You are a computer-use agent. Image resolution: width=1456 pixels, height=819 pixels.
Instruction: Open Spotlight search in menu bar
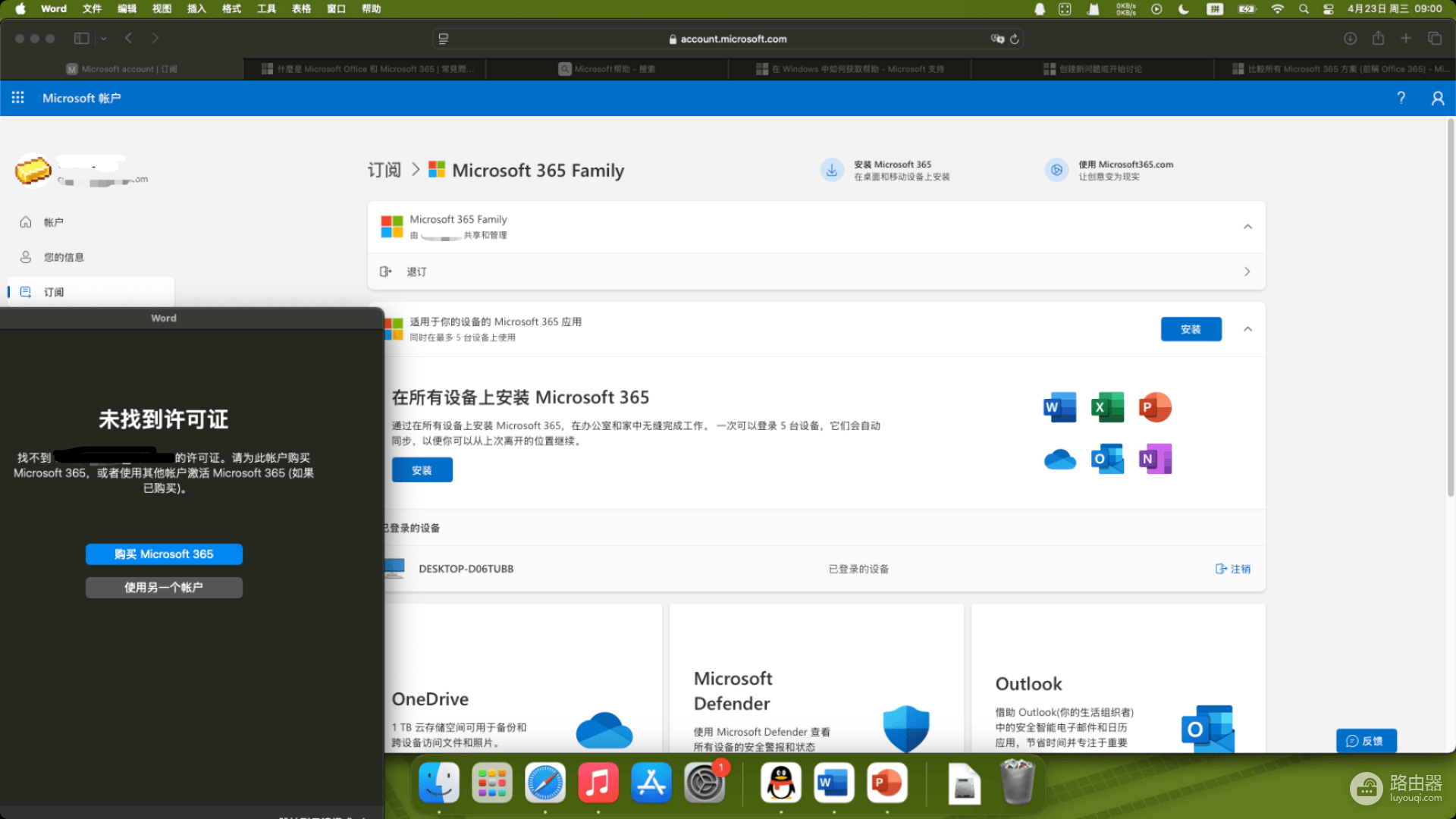[1304, 9]
